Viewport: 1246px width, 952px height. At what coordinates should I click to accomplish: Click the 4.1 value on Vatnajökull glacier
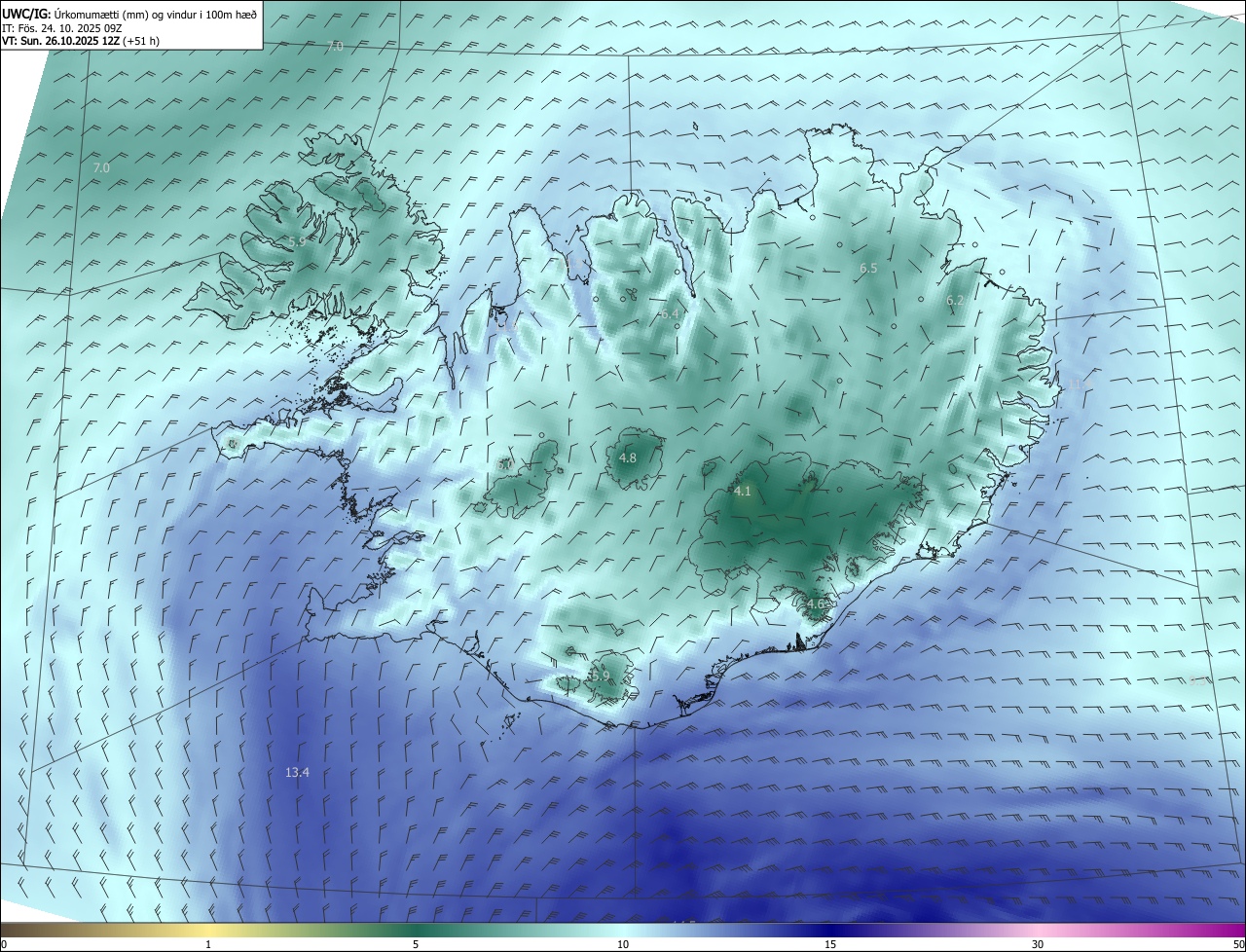(x=743, y=492)
